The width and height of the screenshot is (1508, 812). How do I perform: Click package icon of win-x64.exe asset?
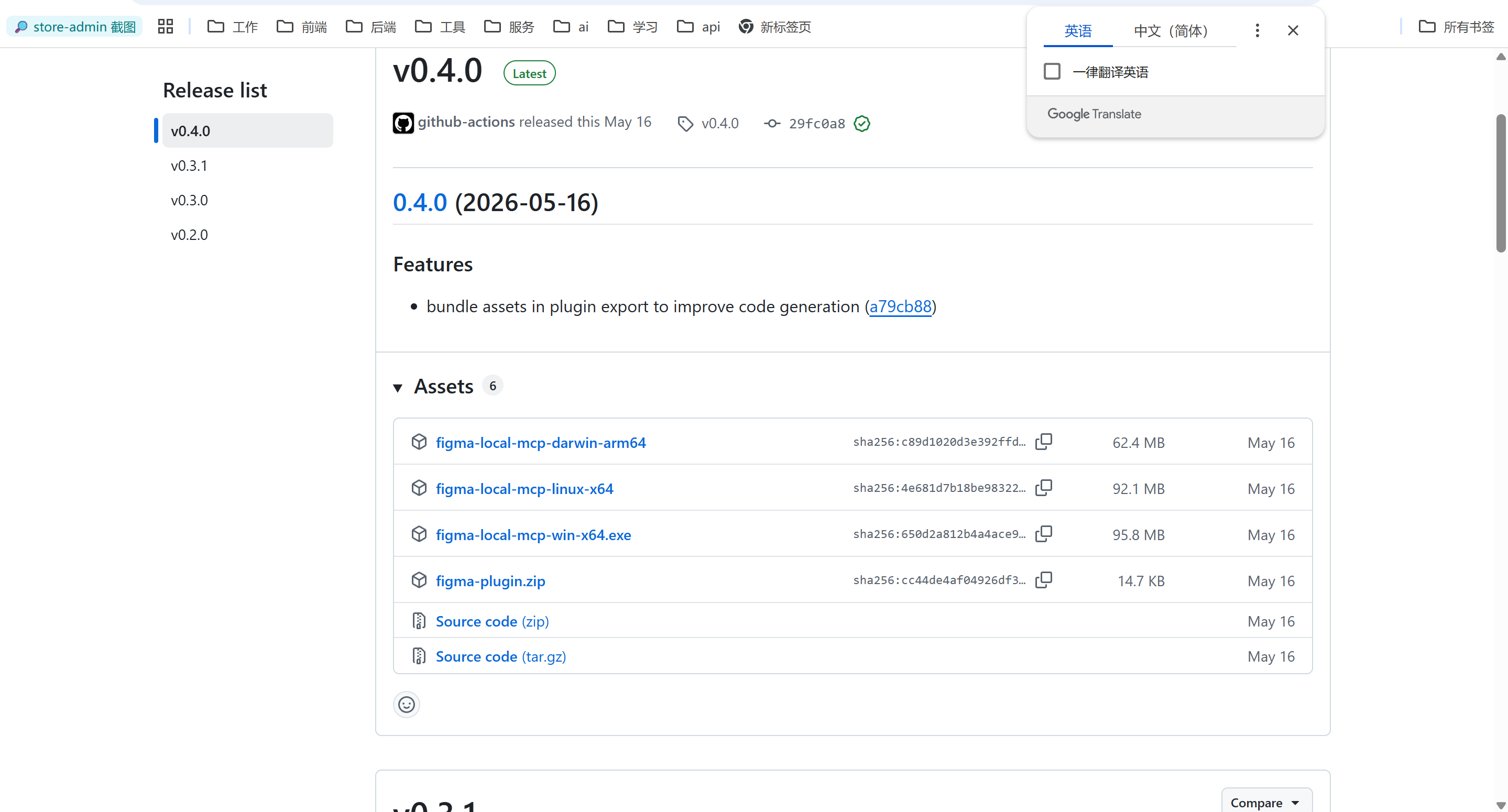[x=419, y=534]
